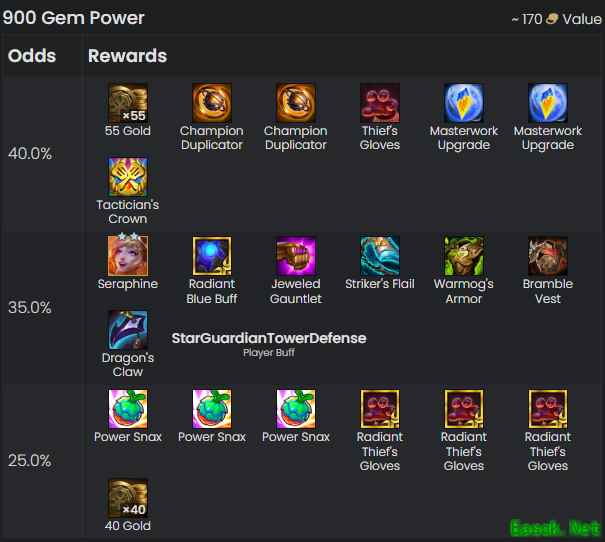Click the 55 Gold coin stack icon
The height and width of the screenshot is (542, 605).
point(128,103)
